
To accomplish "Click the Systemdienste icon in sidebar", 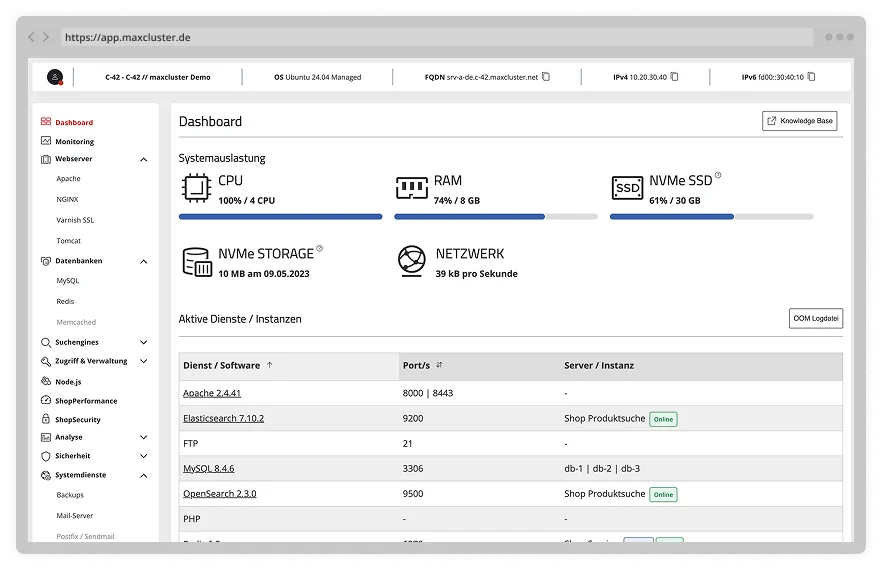I will 46,475.
